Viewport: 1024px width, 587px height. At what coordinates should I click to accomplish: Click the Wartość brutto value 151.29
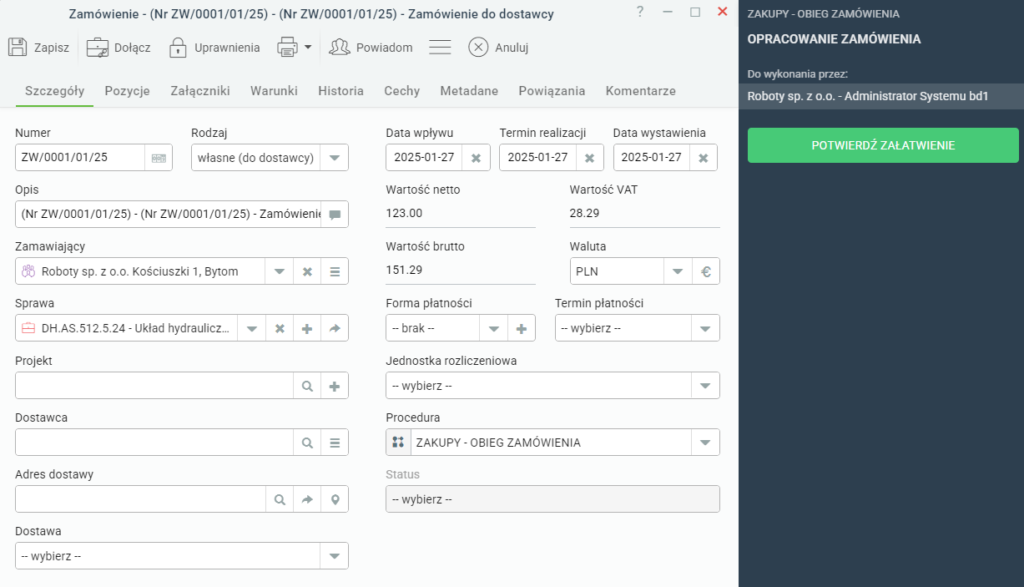click(x=404, y=270)
